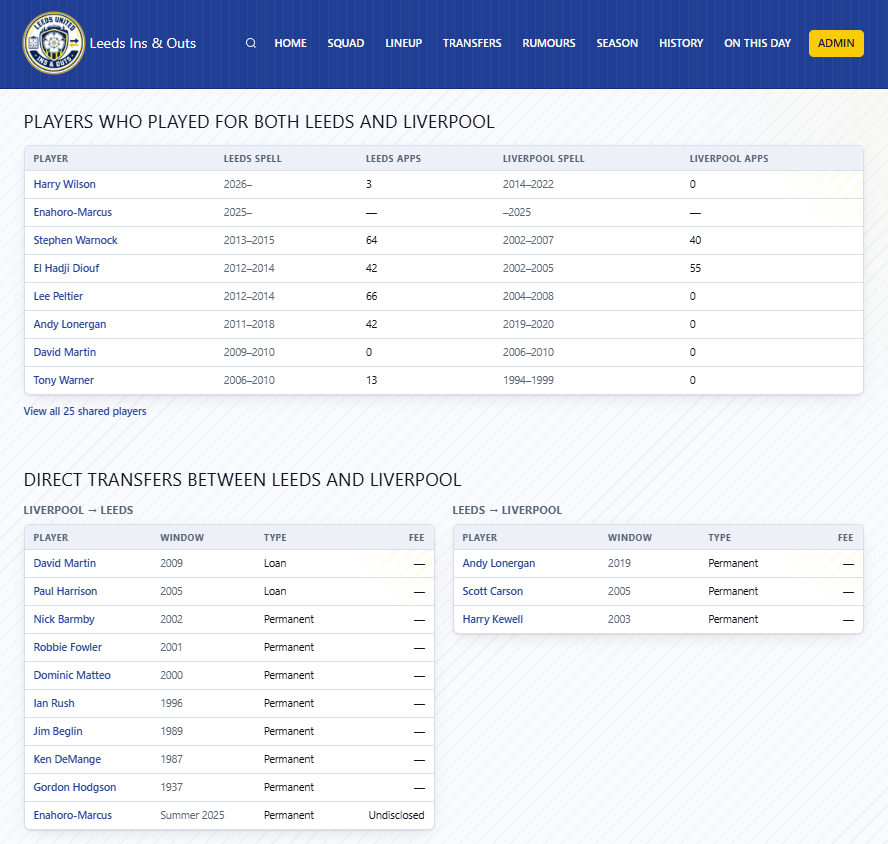Viewport: 888px width, 844px height.
Task: Click the Direct Transfers section heading
Action: [242, 480]
